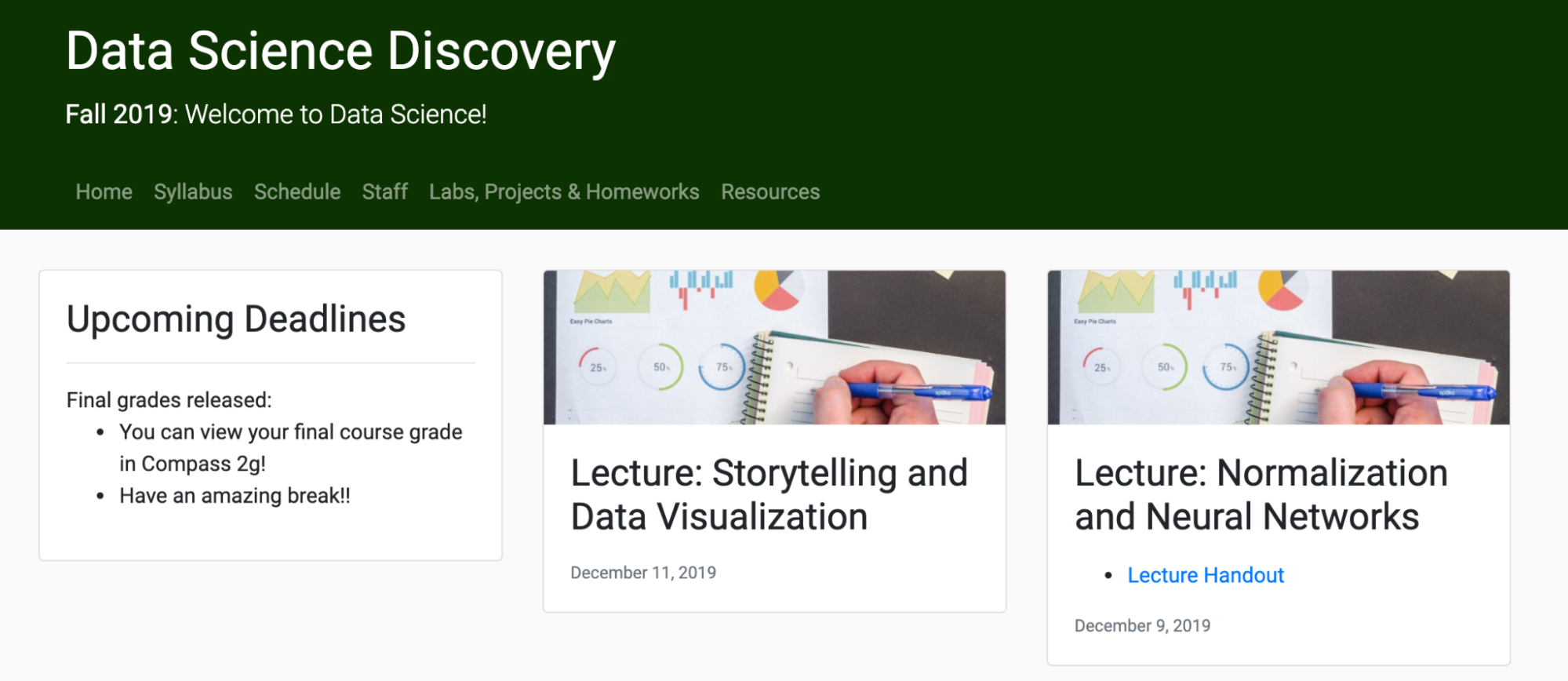This screenshot has height=681, width=1568.
Task: Click the Storytelling lecture card image
Action: point(774,348)
